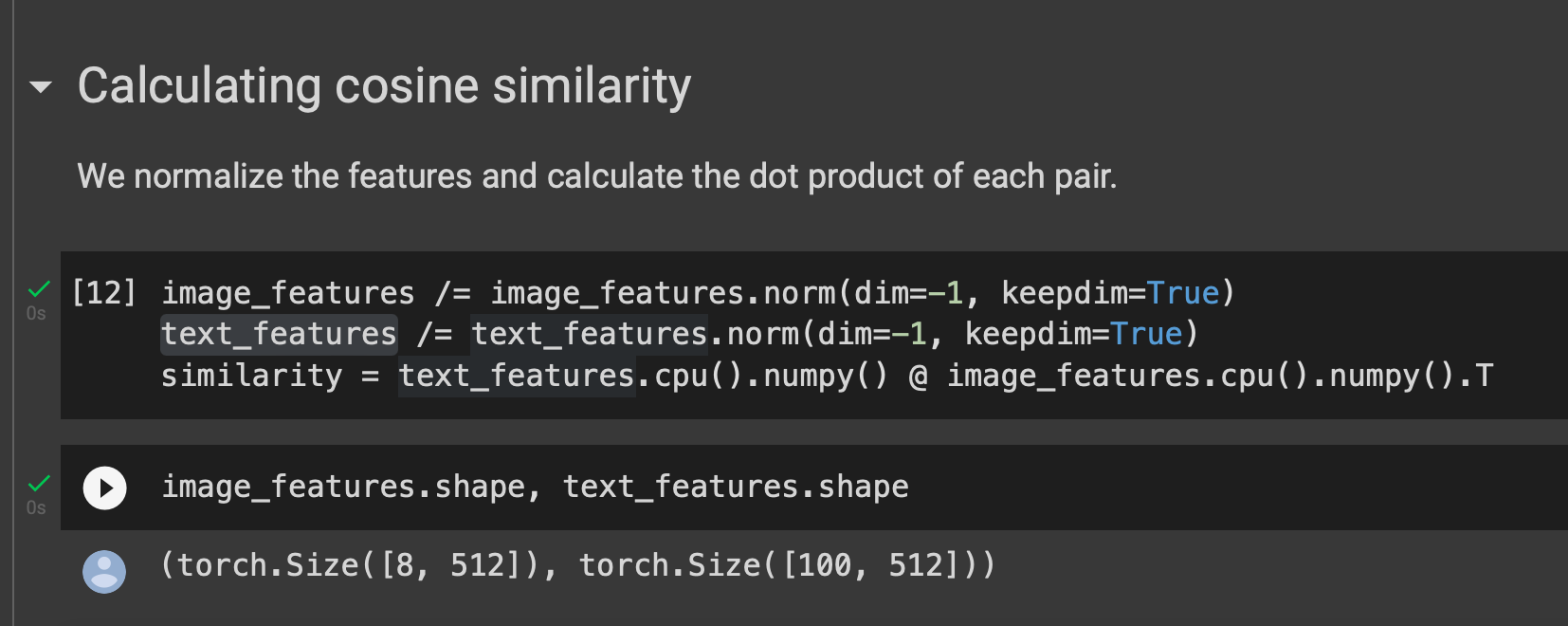This screenshot has height=626, width=1568.
Task: Click the @ matrix operator in similarity line
Action: click(x=918, y=377)
